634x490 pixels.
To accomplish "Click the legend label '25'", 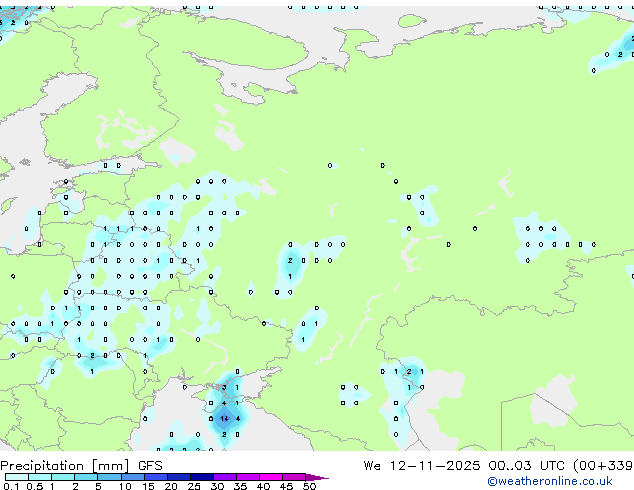I will [x=194, y=486].
